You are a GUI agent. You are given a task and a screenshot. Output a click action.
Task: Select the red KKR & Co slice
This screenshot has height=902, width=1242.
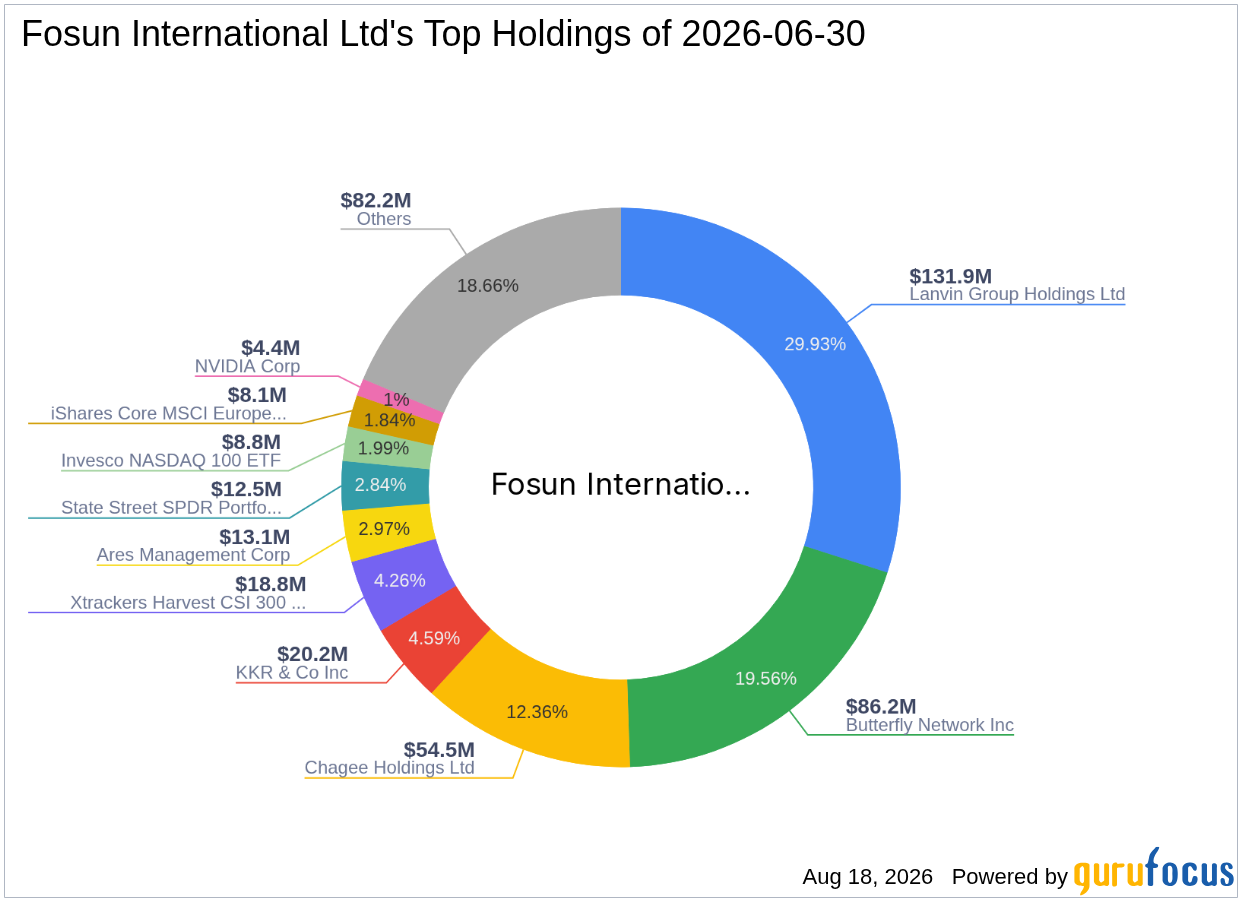point(435,637)
